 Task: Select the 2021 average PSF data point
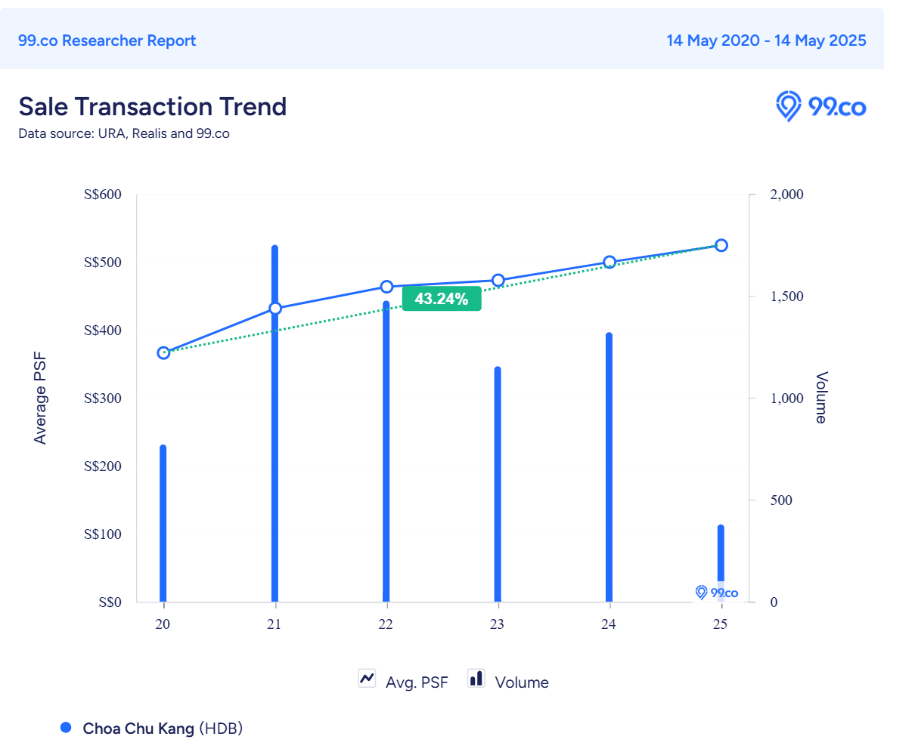(x=275, y=309)
